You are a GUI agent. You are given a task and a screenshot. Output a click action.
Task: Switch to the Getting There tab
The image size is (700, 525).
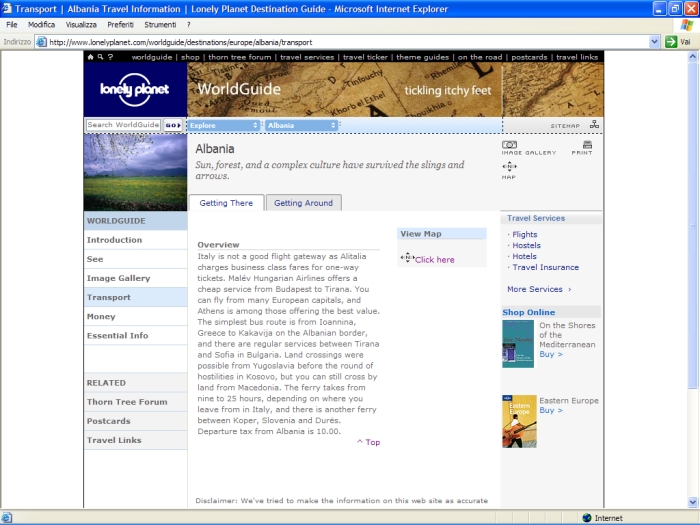click(226, 203)
